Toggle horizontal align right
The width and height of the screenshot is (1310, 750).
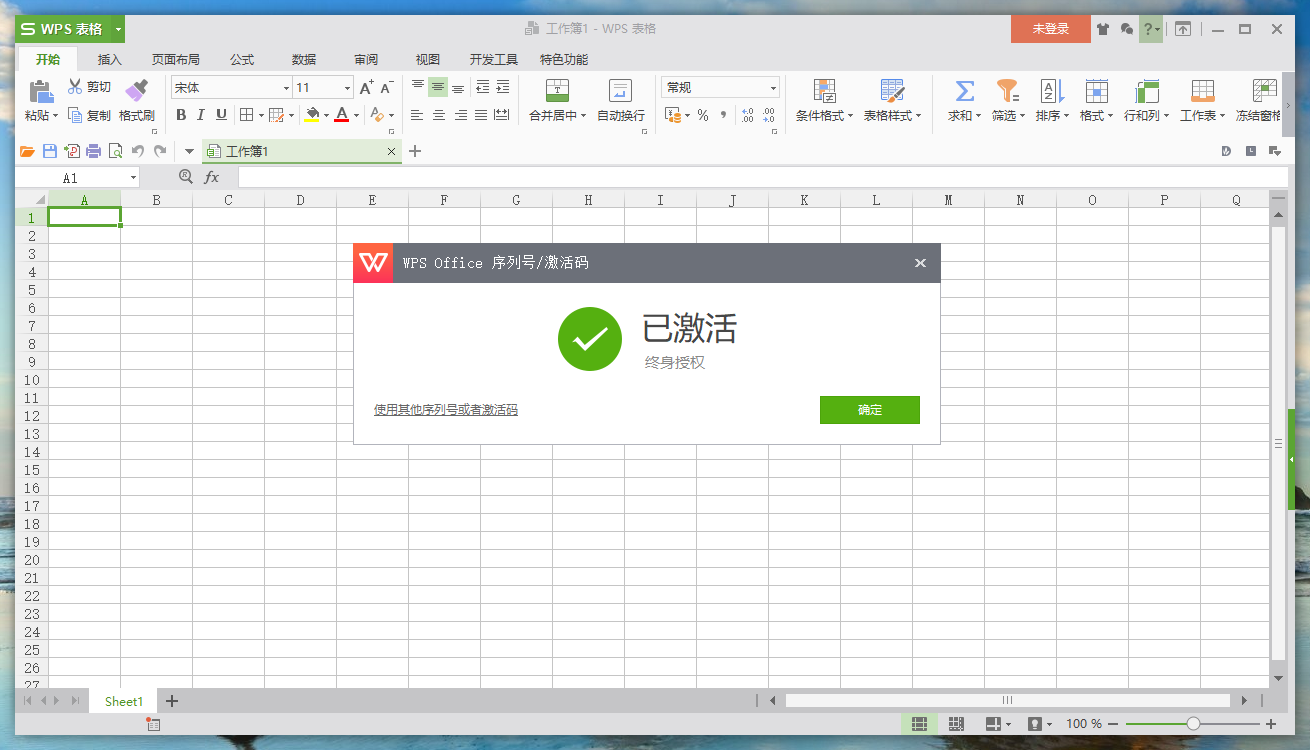click(x=460, y=115)
